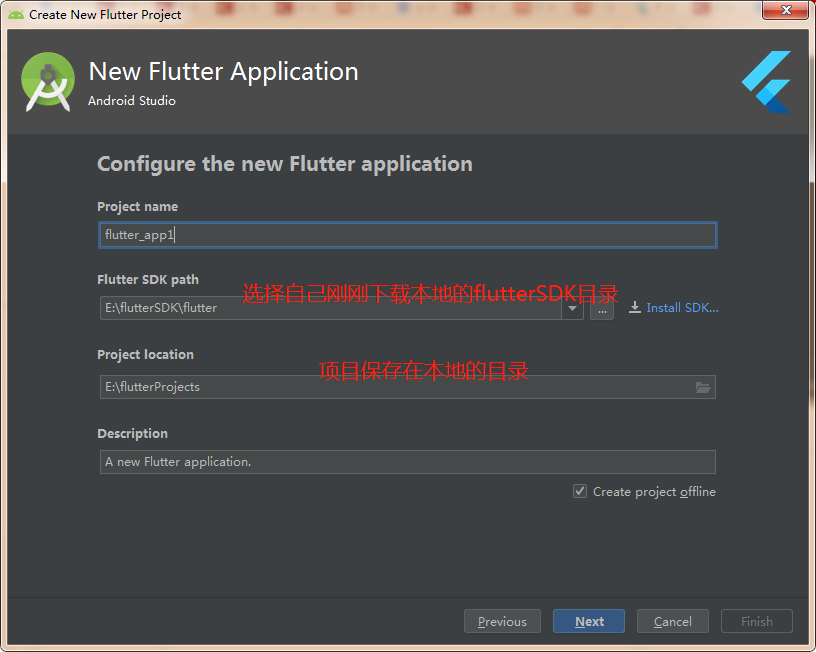Screen dimensions: 816x652
Task: Focus the Project name field containing flutter_app1
Action: pos(407,235)
